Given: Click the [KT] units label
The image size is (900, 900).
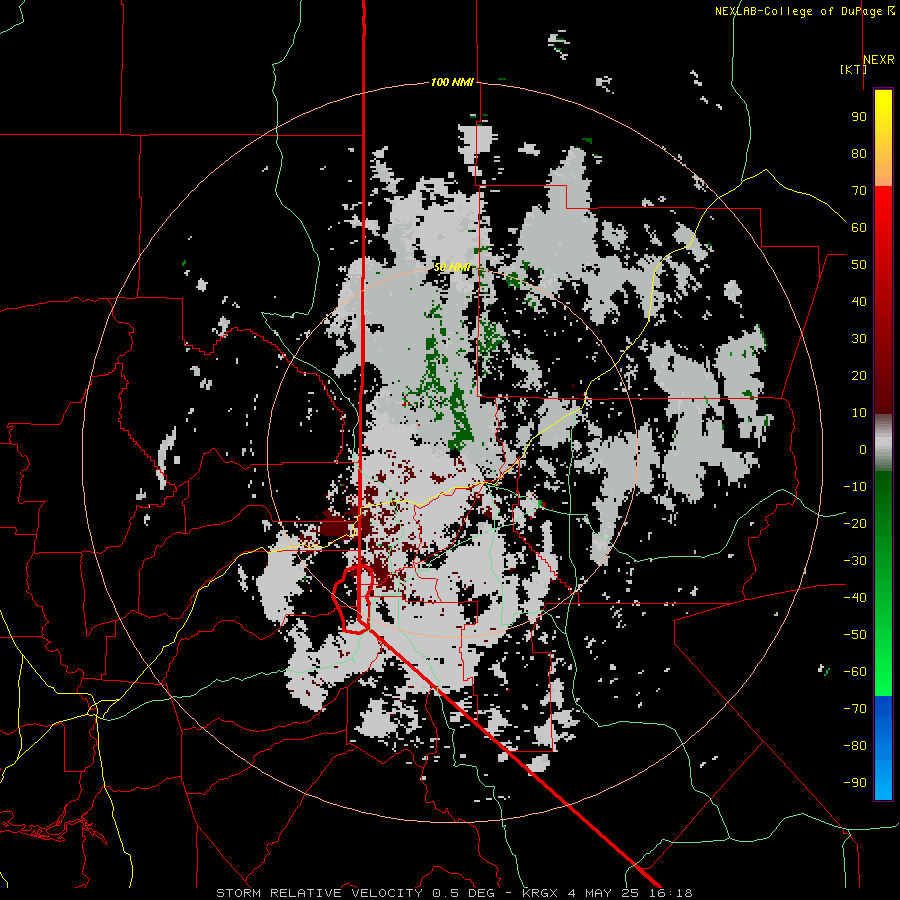Looking at the screenshot, I should click(853, 69).
